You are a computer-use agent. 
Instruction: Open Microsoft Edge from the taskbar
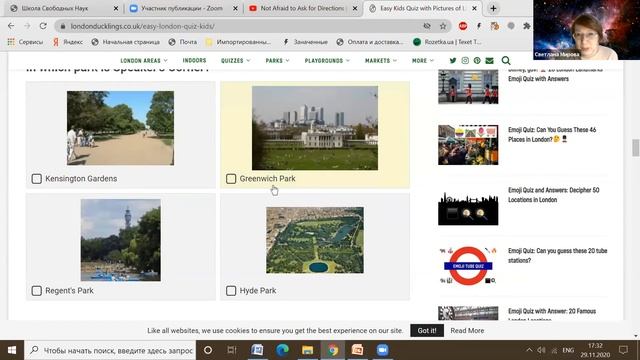point(282,350)
